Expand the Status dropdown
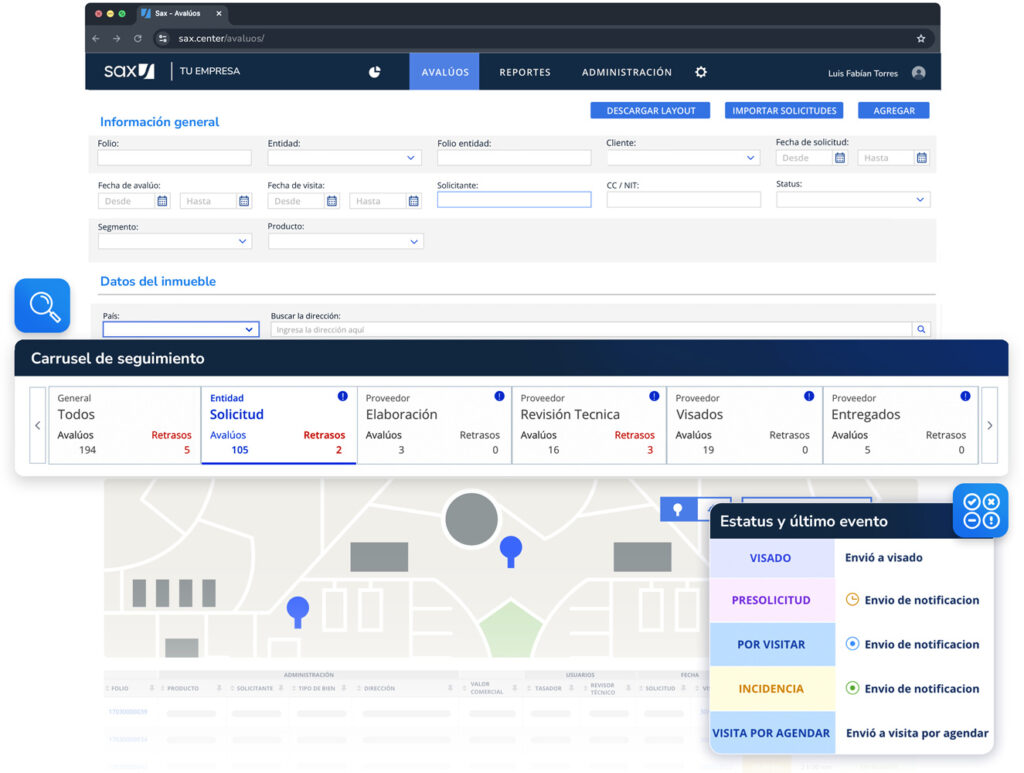The image size is (1024, 773). (x=853, y=199)
